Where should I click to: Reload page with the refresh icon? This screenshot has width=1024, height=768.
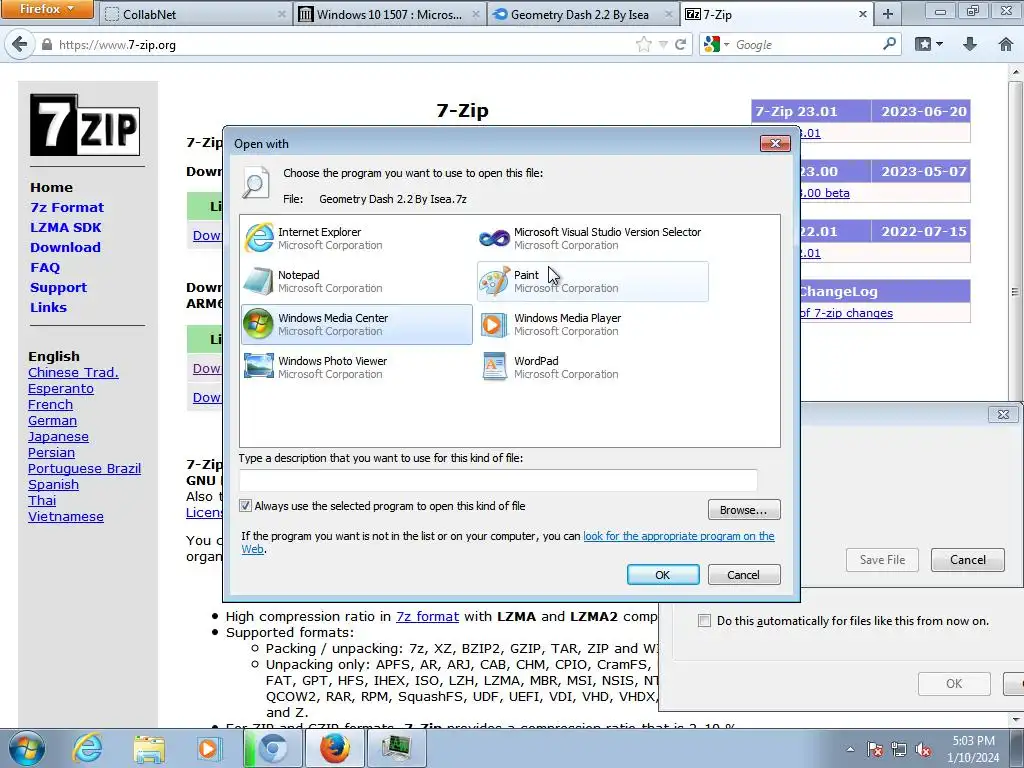click(680, 44)
